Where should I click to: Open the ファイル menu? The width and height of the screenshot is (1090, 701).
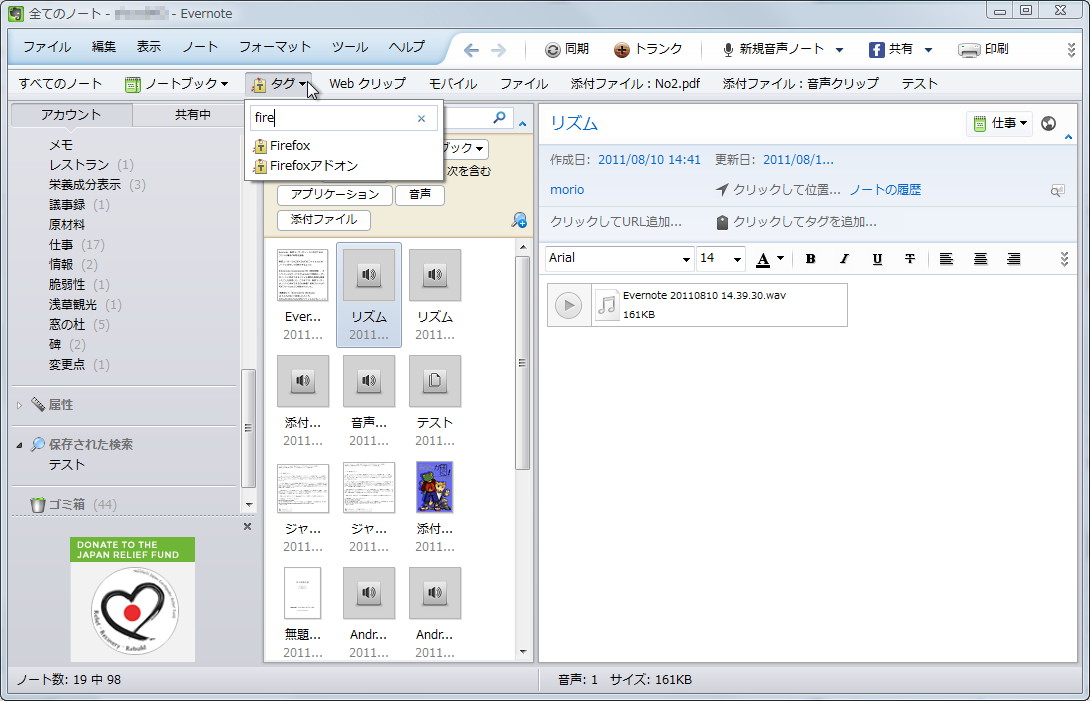pos(46,47)
